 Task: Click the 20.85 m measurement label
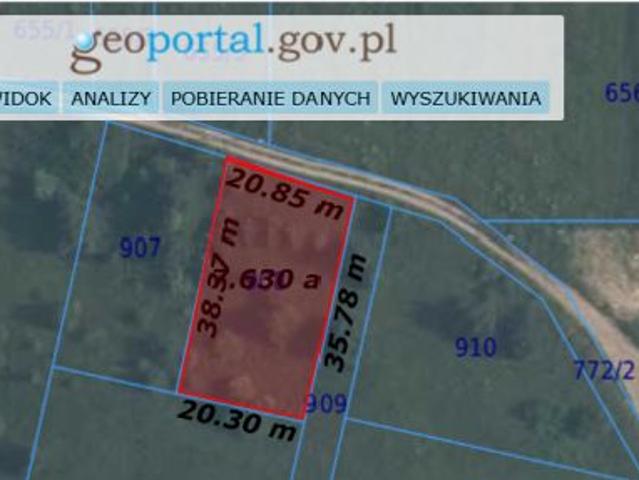tap(285, 194)
